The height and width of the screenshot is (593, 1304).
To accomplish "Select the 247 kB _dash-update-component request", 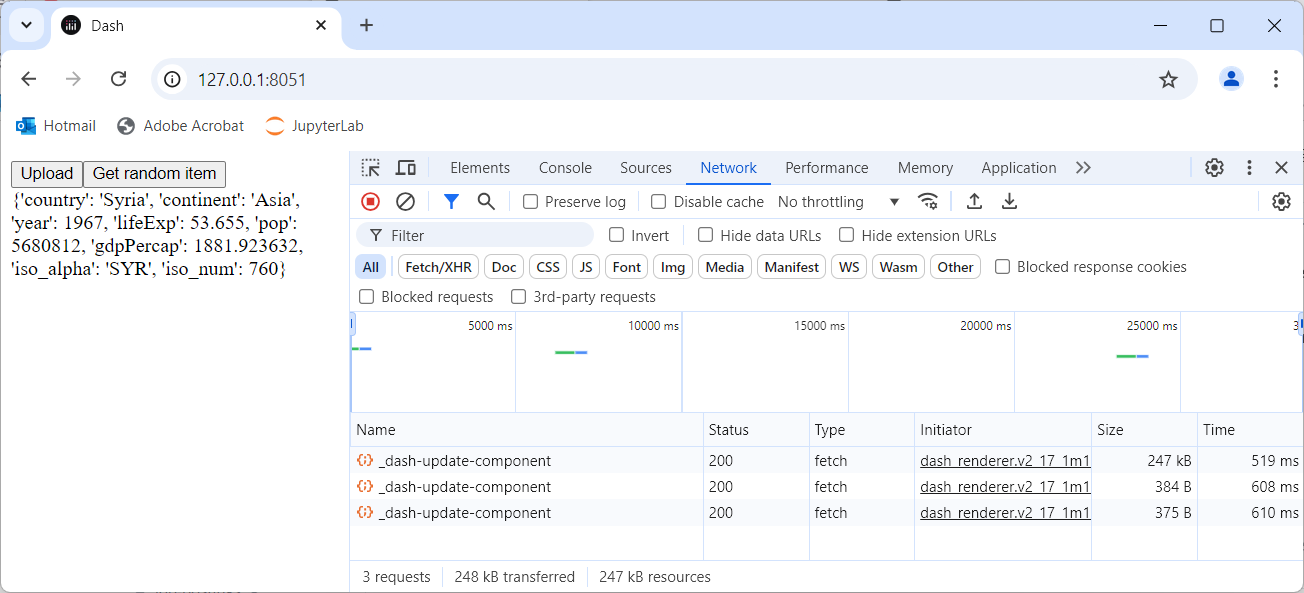I will pos(826,461).
